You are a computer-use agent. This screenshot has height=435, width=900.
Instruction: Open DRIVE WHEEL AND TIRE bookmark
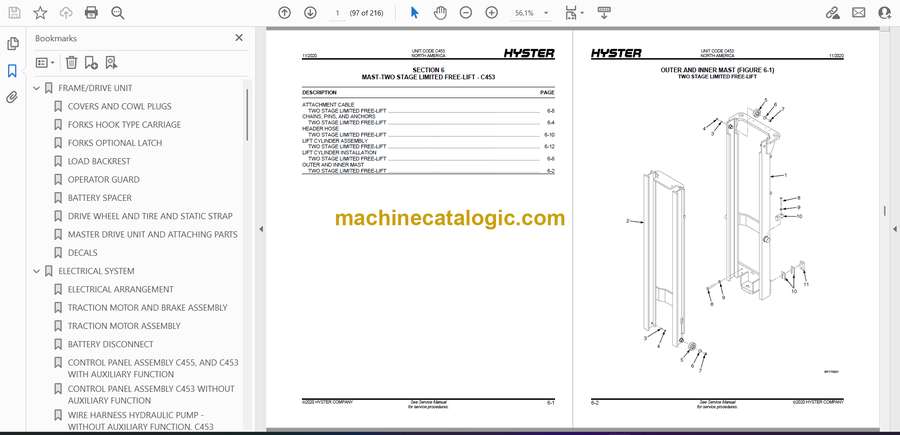point(150,216)
